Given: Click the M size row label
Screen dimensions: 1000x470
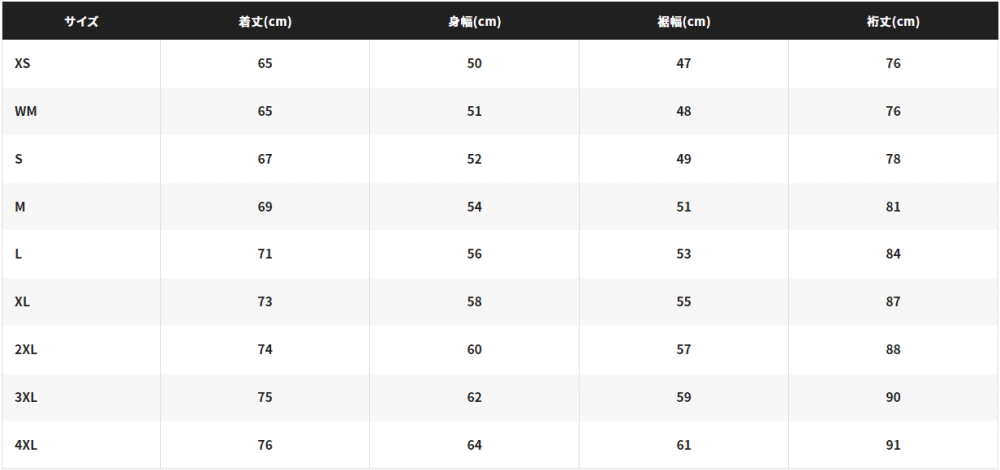Looking at the screenshot, I should point(20,207).
